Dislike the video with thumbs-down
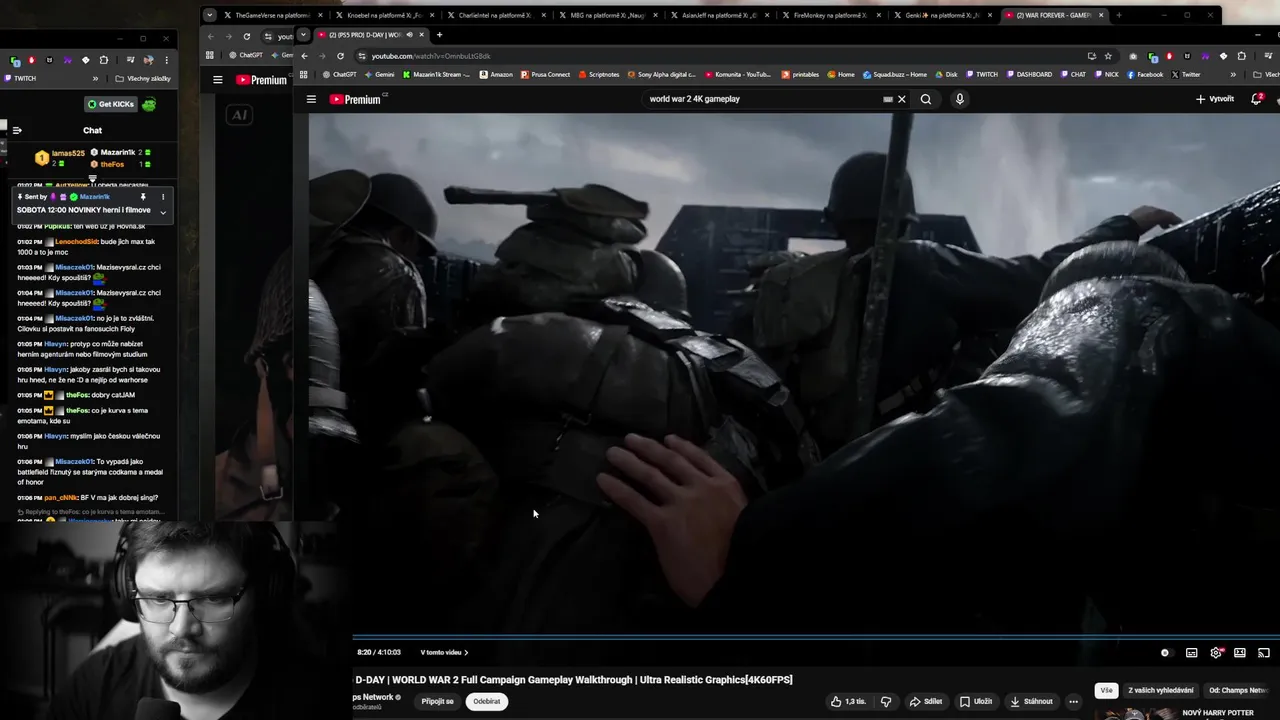 click(x=886, y=701)
